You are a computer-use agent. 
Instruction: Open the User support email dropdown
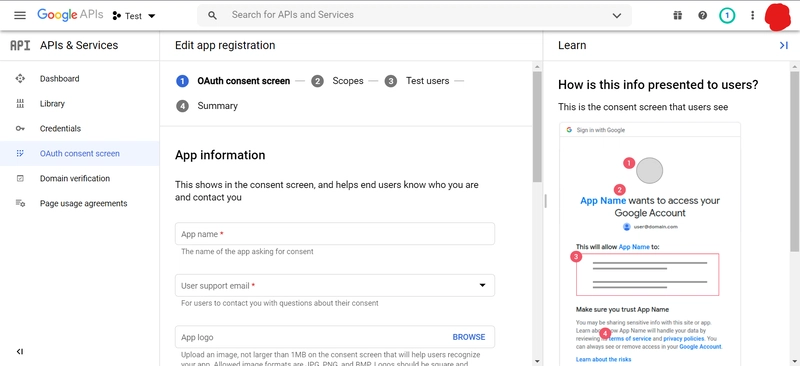pyautogui.click(x=335, y=285)
